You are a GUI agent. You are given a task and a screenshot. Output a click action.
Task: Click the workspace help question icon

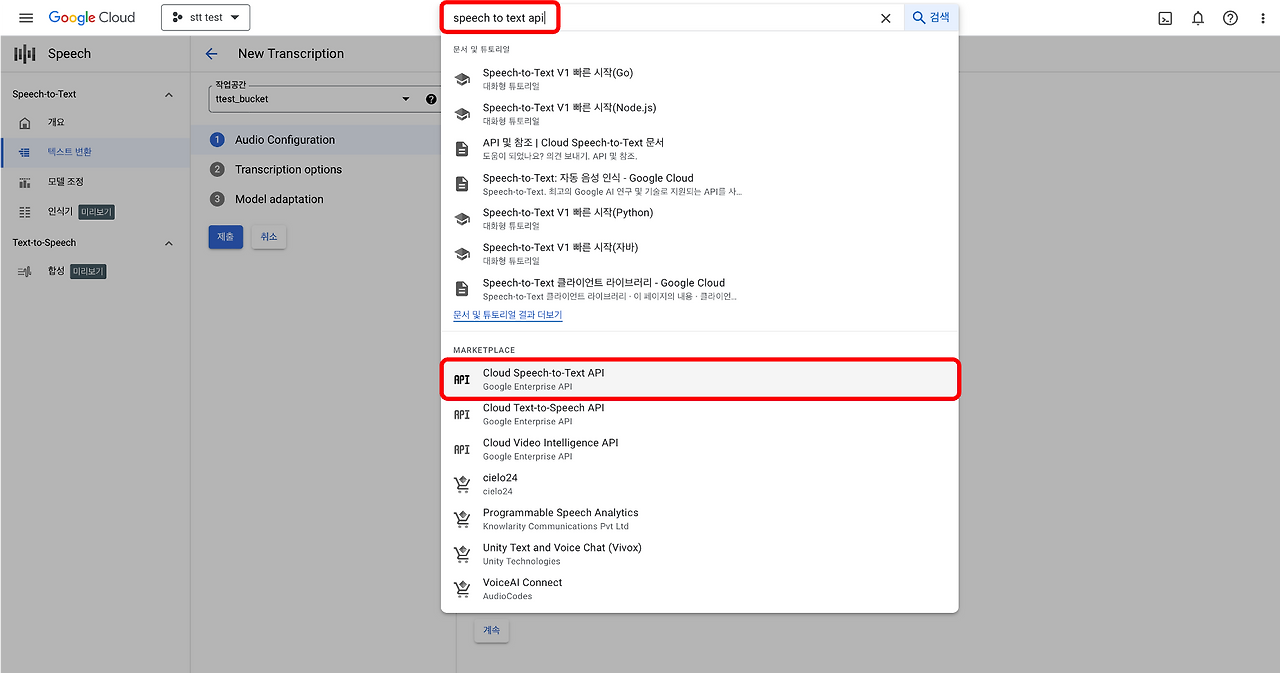click(431, 99)
